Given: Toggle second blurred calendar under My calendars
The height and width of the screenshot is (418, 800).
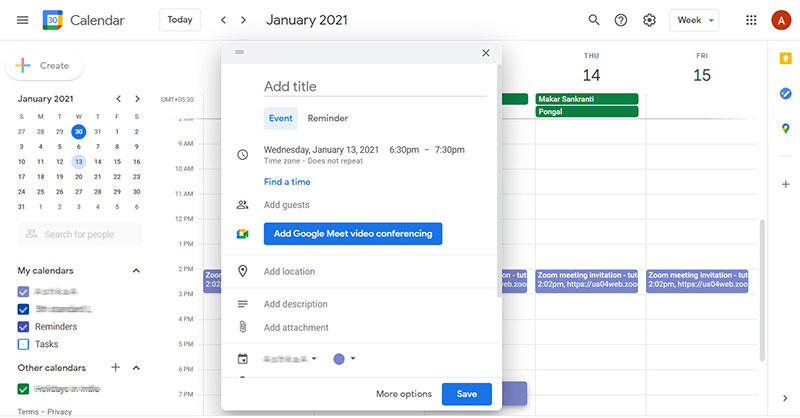Looking at the screenshot, I should pos(23,309).
